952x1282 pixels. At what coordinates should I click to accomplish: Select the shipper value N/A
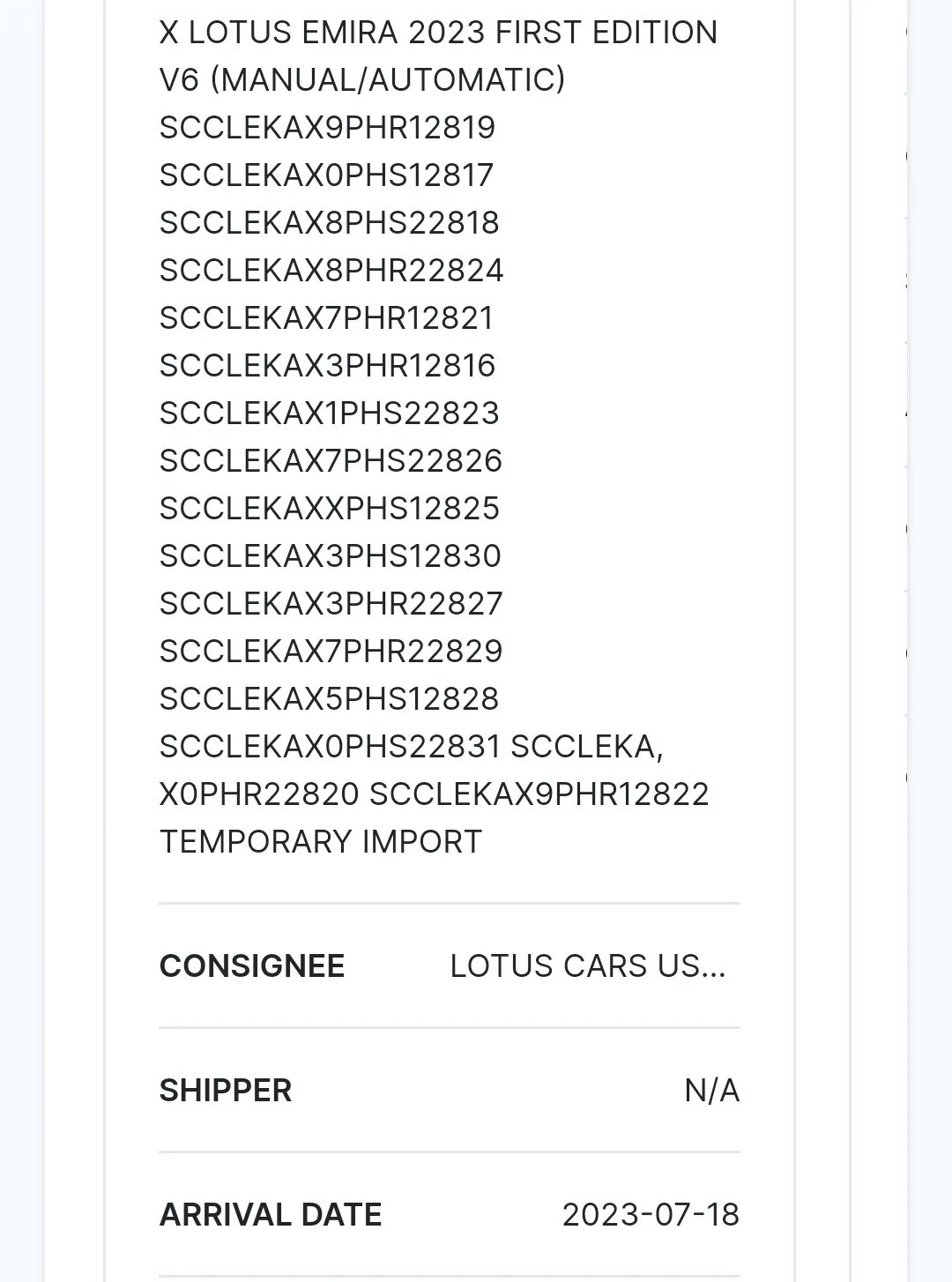pyautogui.click(x=711, y=1091)
